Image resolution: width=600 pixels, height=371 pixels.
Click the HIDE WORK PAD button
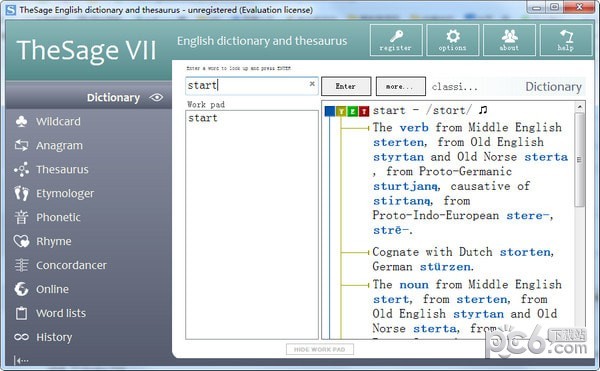pyautogui.click(x=320, y=349)
